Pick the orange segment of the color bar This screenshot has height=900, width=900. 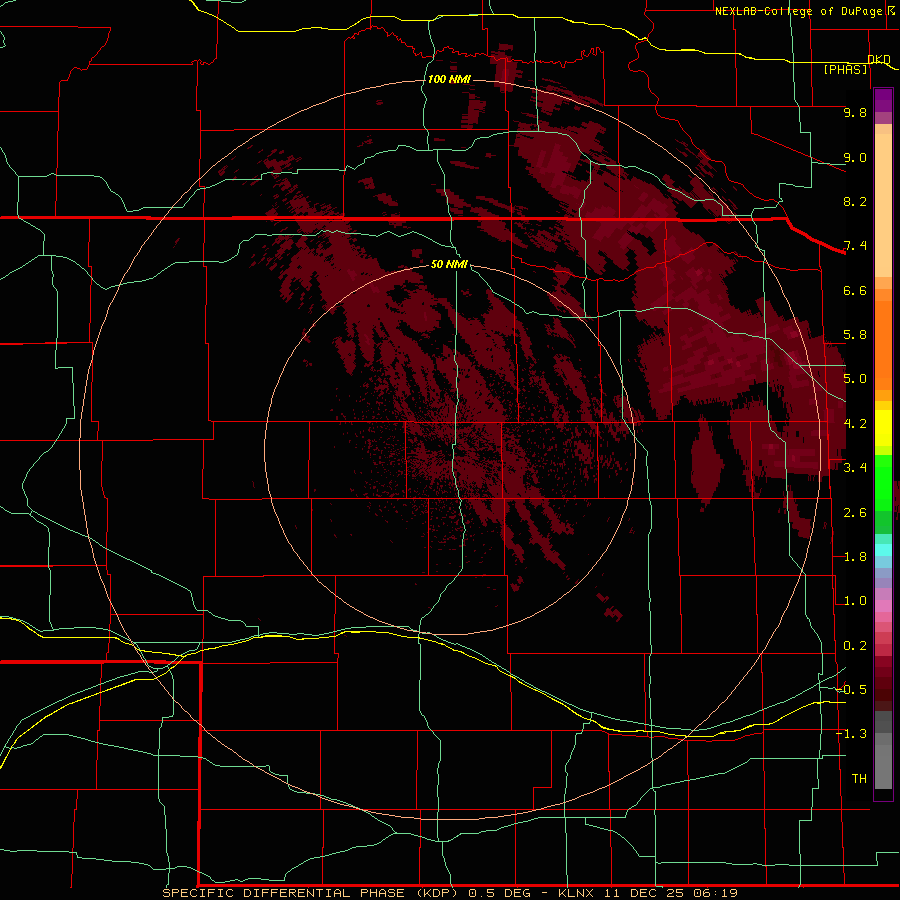[883, 344]
